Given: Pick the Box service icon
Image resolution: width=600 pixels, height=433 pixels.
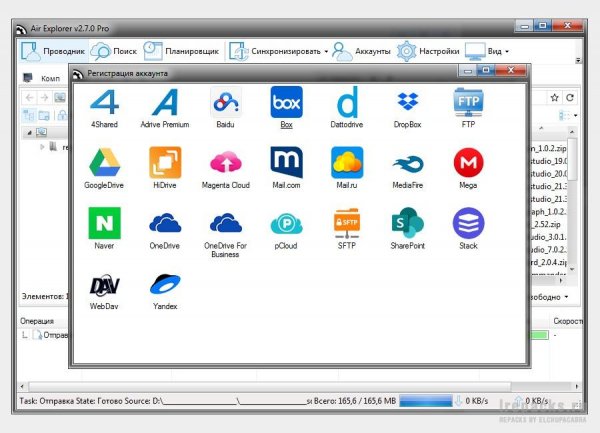Looking at the screenshot, I should 286,108.
